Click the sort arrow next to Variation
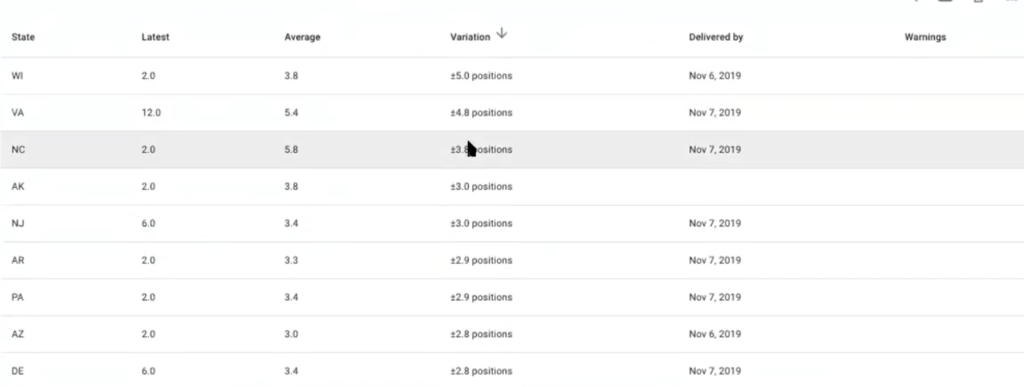1024x387 pixels. pos(501,33)
